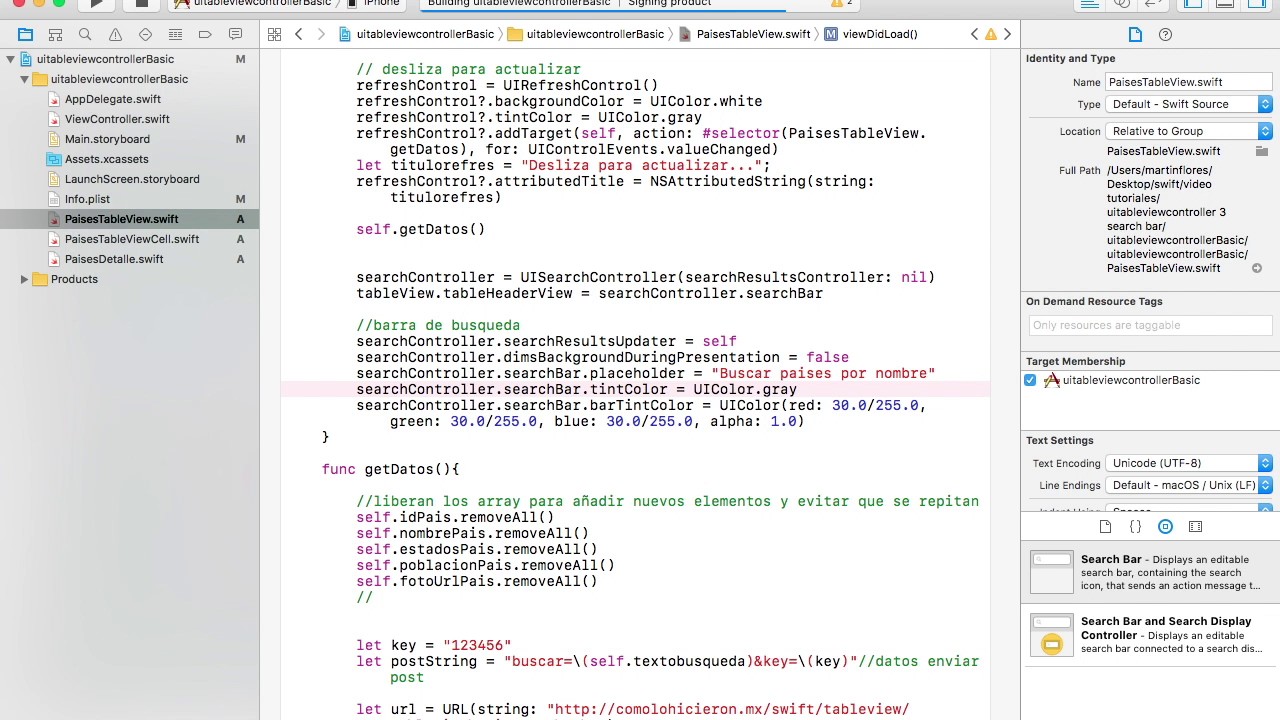The image size is (1280, 720).
Task: Show the Object library
Action: (x=1165, y=526)
